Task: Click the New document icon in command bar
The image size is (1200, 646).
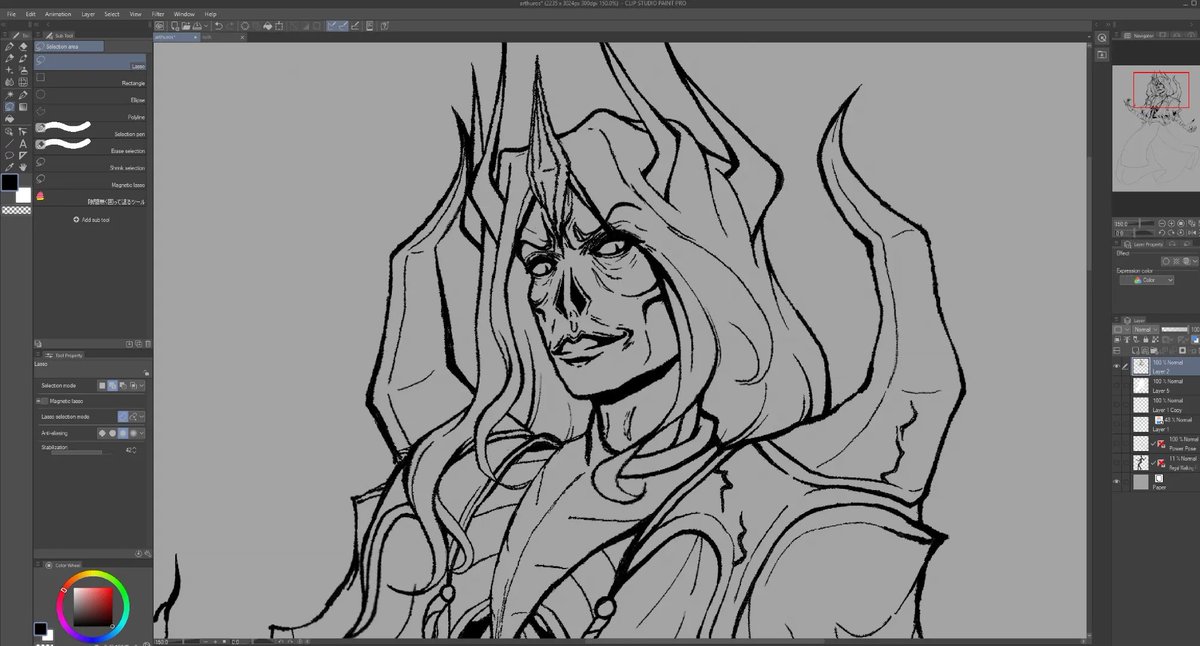Action: pos(175,26)
